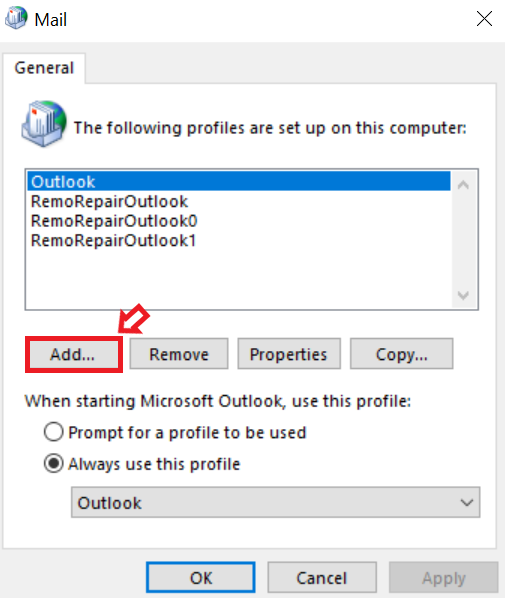Select the Outlook profile in list
Screen dimensions: 505x598
click(x=239, y=182)
